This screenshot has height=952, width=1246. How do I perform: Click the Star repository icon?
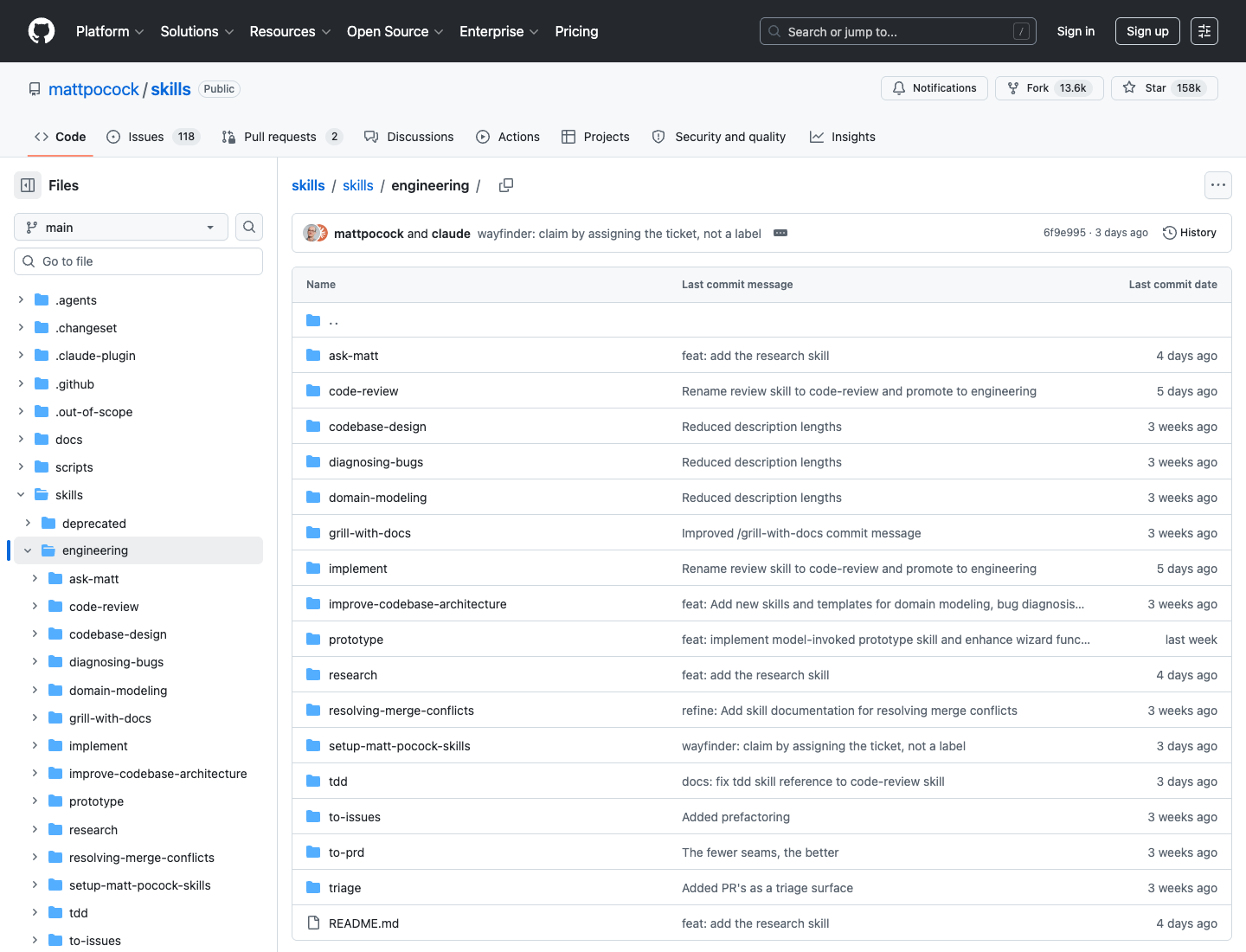click(1129, 88)
